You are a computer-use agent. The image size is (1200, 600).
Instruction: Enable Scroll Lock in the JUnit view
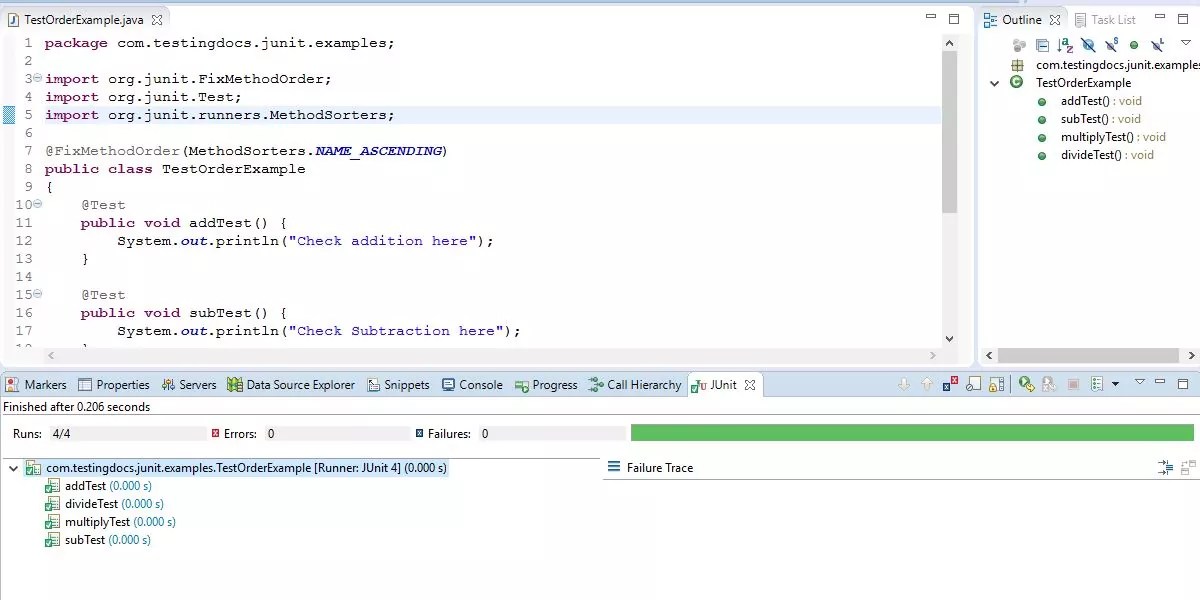996,384
